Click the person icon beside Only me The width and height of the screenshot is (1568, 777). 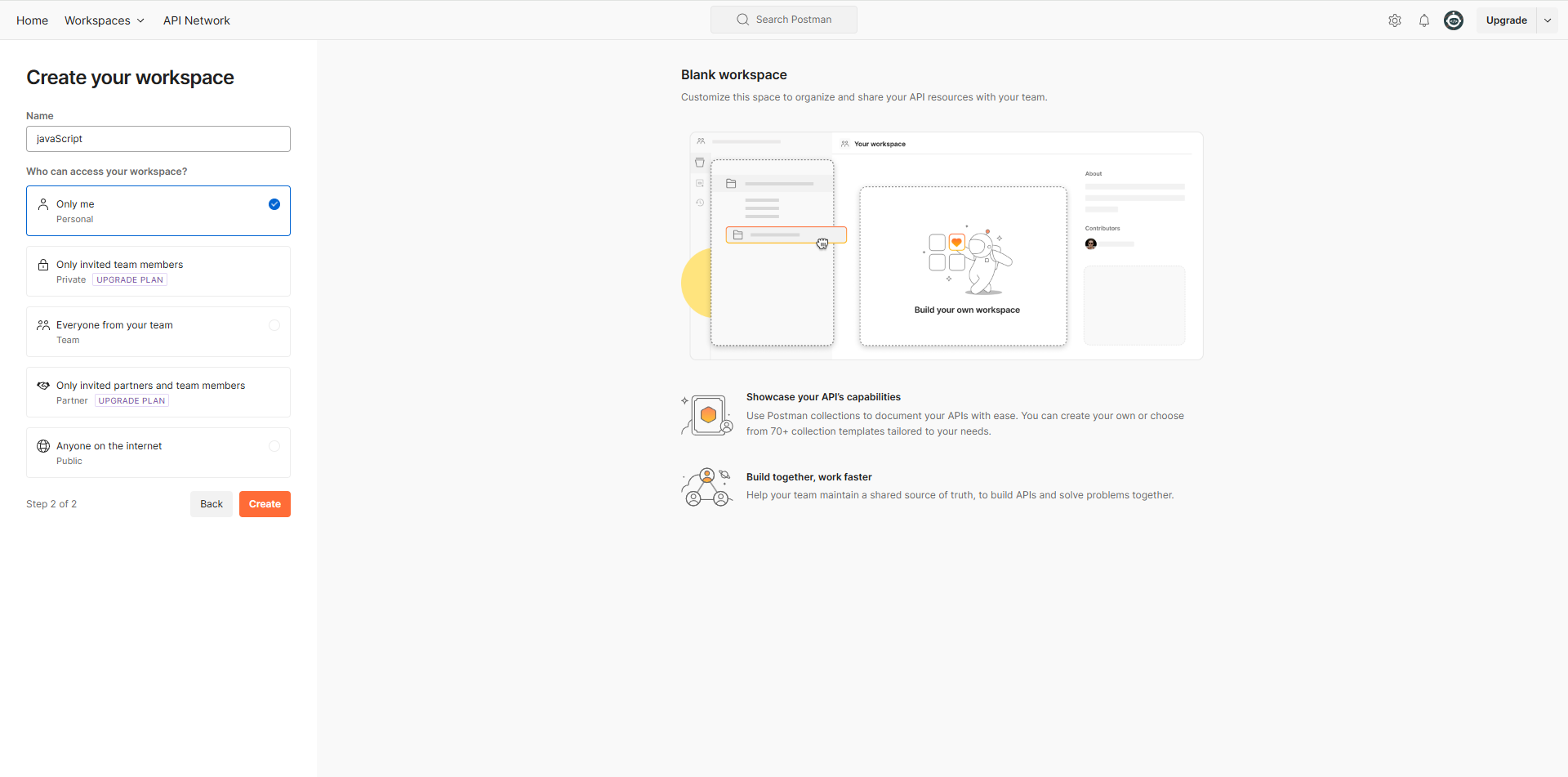[43, 204]
